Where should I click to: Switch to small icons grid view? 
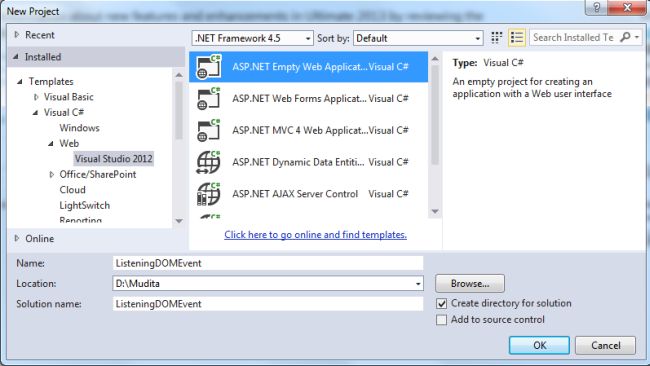(x=496, y=38)
